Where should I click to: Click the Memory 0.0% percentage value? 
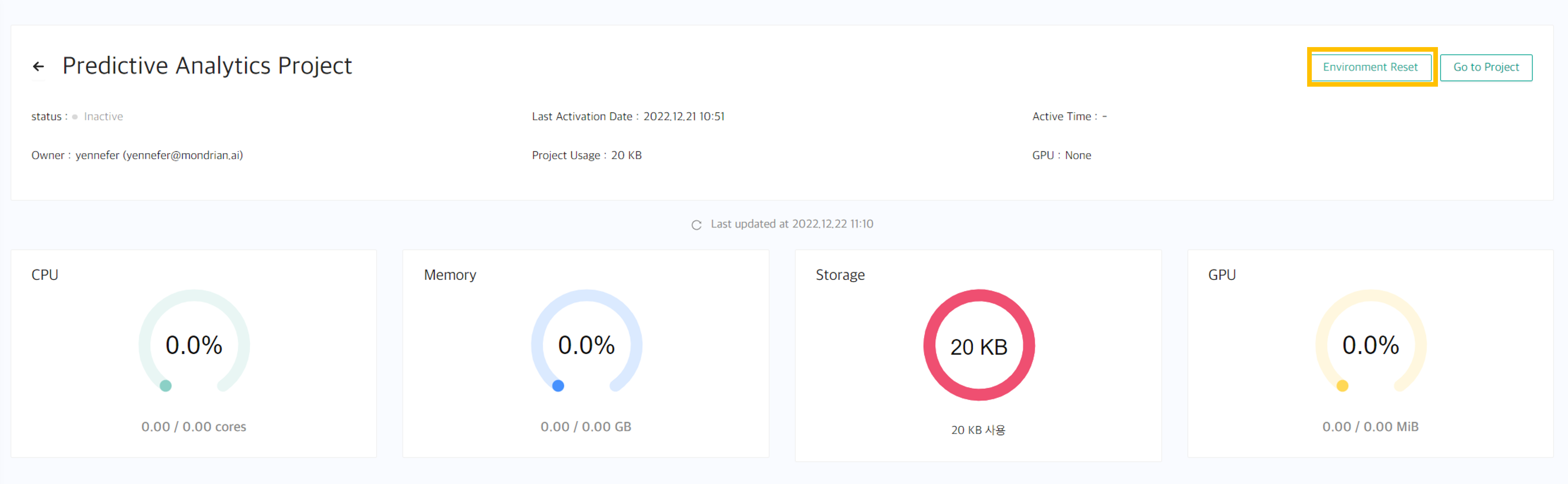click(x=586, y=345)
